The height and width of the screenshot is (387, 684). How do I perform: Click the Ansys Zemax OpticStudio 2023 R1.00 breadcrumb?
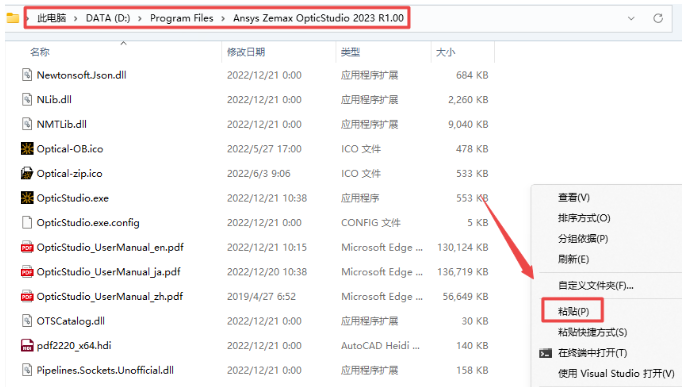tap(318, 18)
